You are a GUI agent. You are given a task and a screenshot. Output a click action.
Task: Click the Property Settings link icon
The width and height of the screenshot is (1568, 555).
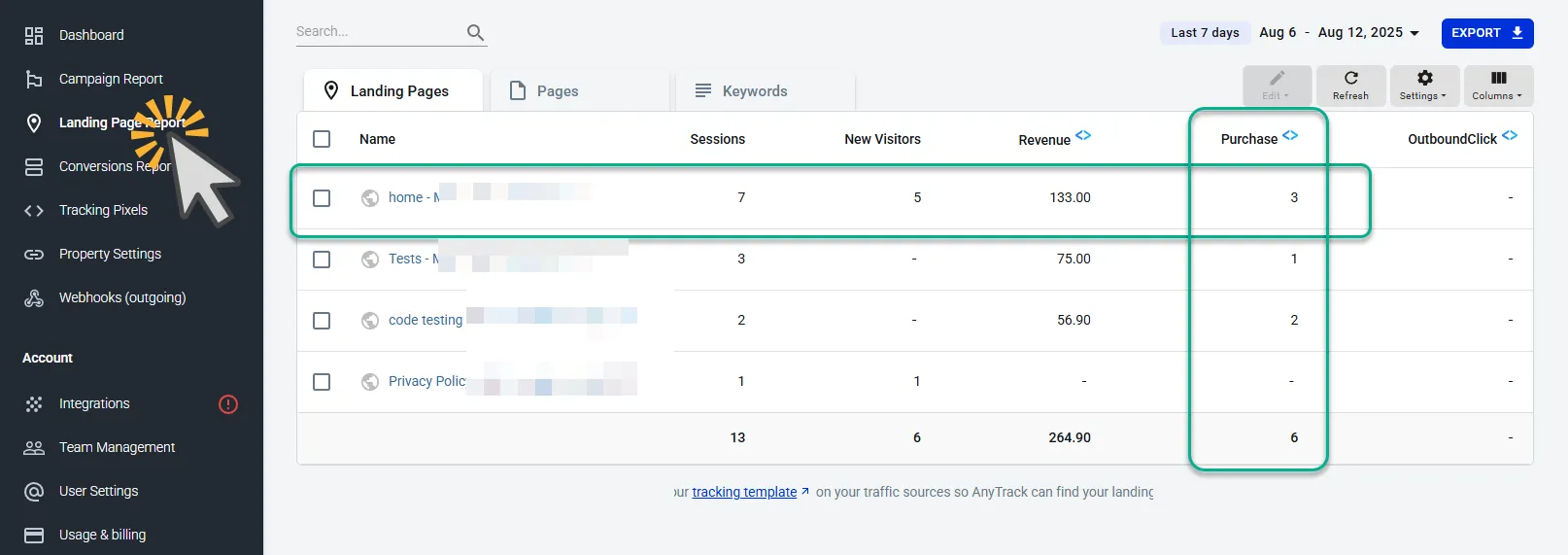tap(34, 254)
